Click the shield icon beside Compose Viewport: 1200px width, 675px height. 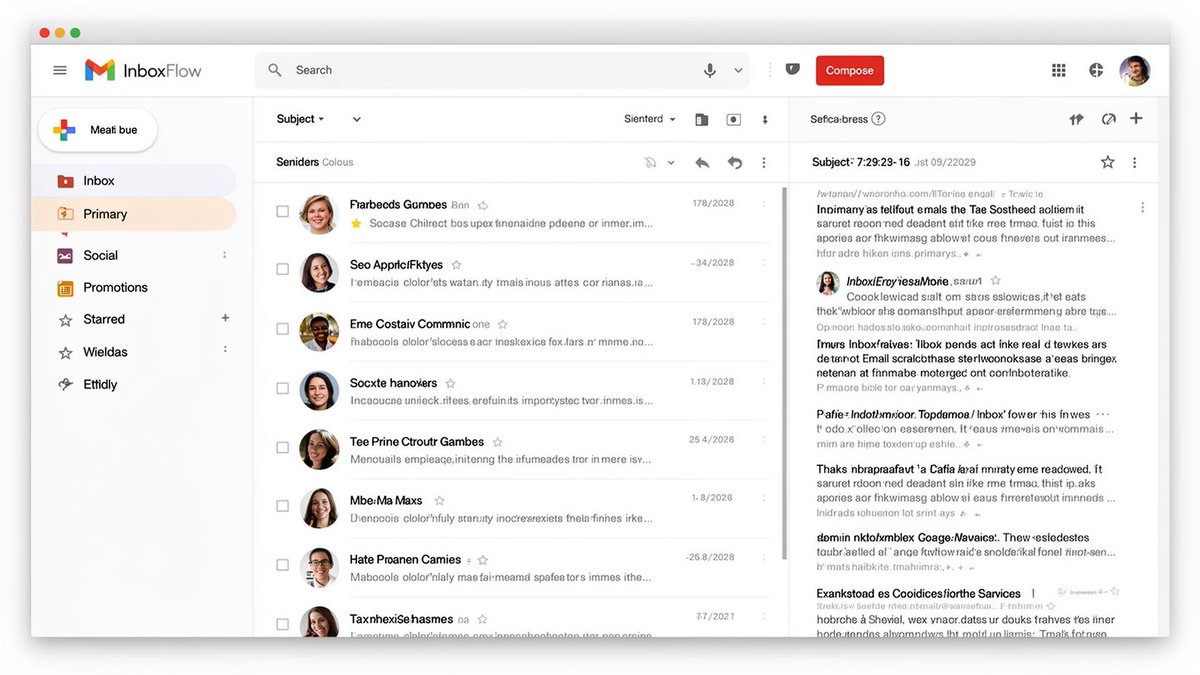(793, 70)
